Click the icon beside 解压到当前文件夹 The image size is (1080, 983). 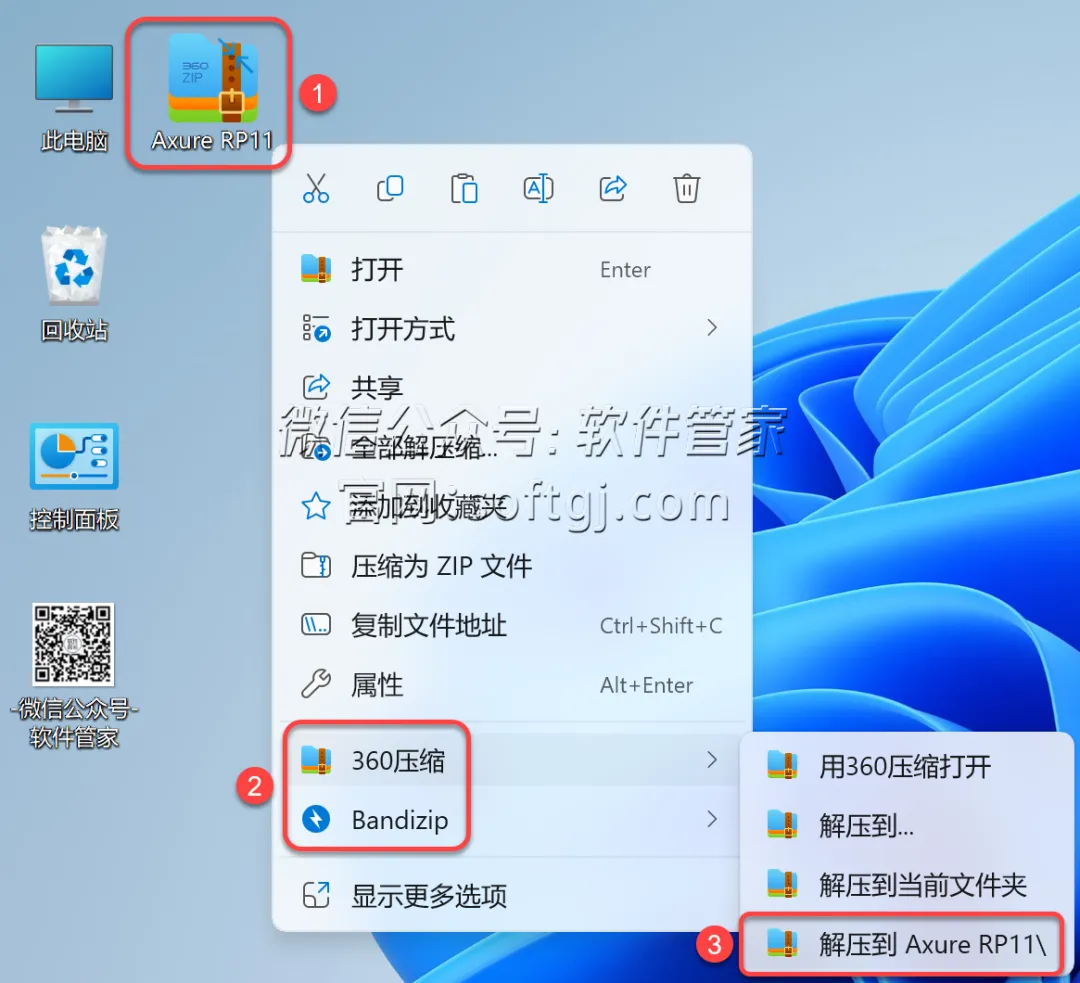click(x=782, y=884)
